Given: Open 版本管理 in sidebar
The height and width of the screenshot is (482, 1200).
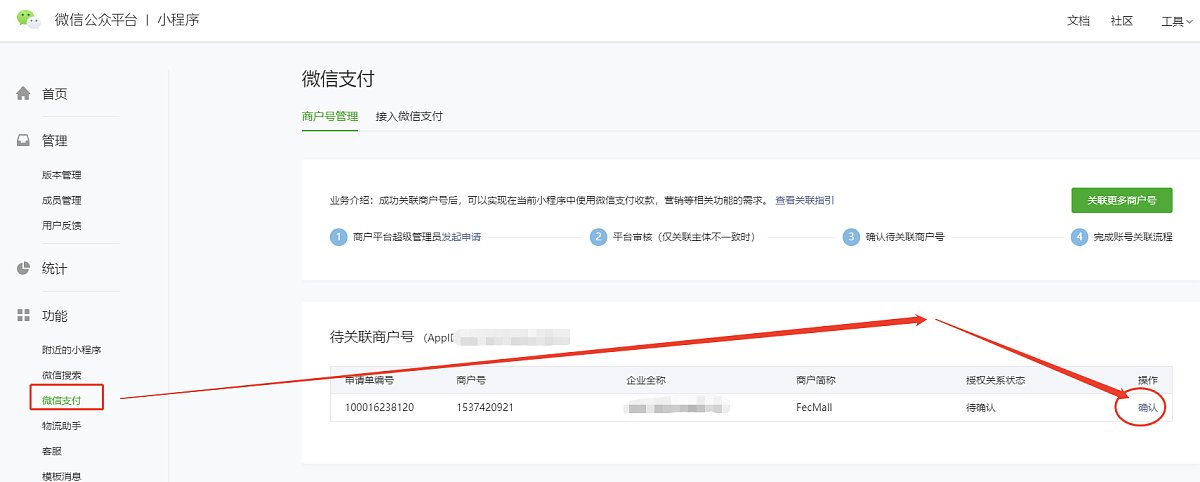Looking at the screenshot, I should pos(61,175).
